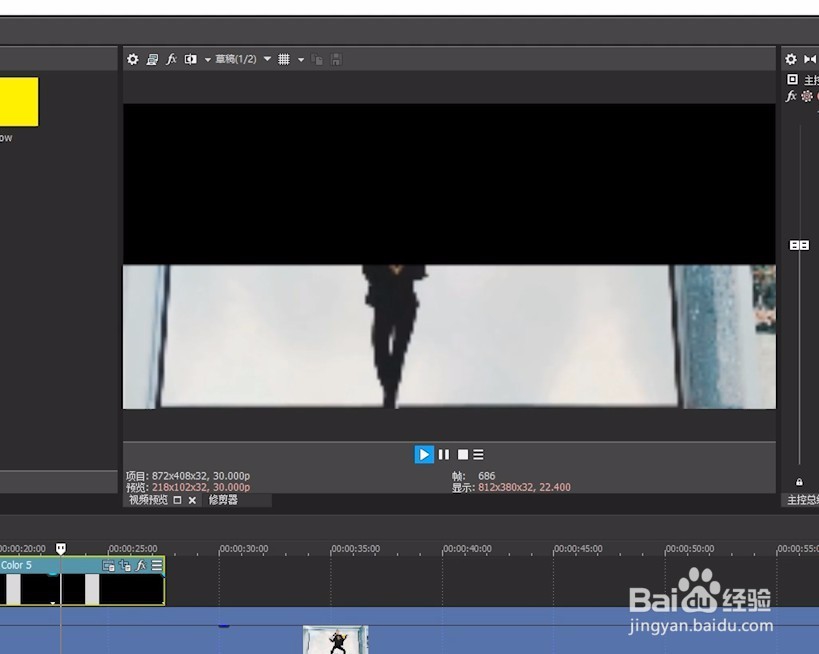Open preview quality dropdown 草稿(1/2)
This screenshot has width=819, height=654.
click(x=243, y=59)
